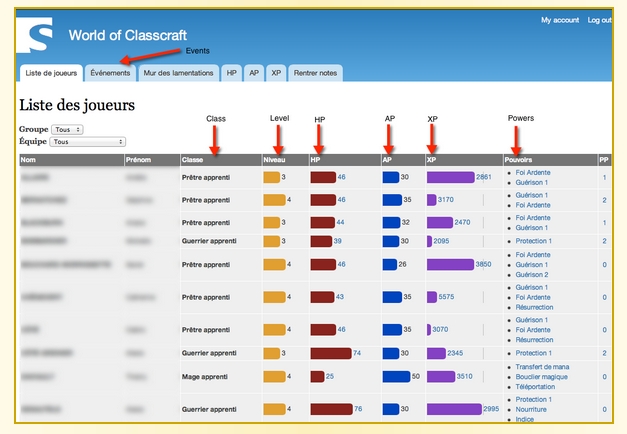This screenshot has width=627, height=434.
Task: Click the Pouvoirs column header
Action: 519,160
